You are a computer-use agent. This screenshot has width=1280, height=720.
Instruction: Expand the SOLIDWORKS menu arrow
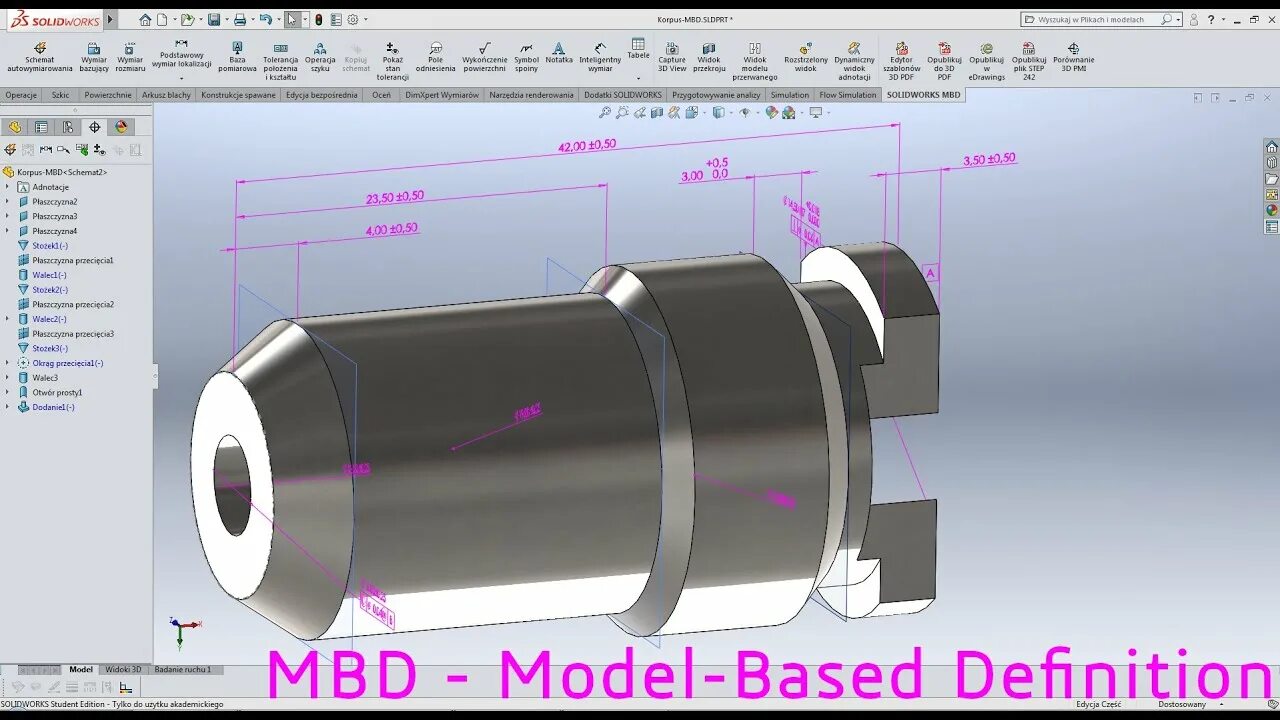pos(110,19)
